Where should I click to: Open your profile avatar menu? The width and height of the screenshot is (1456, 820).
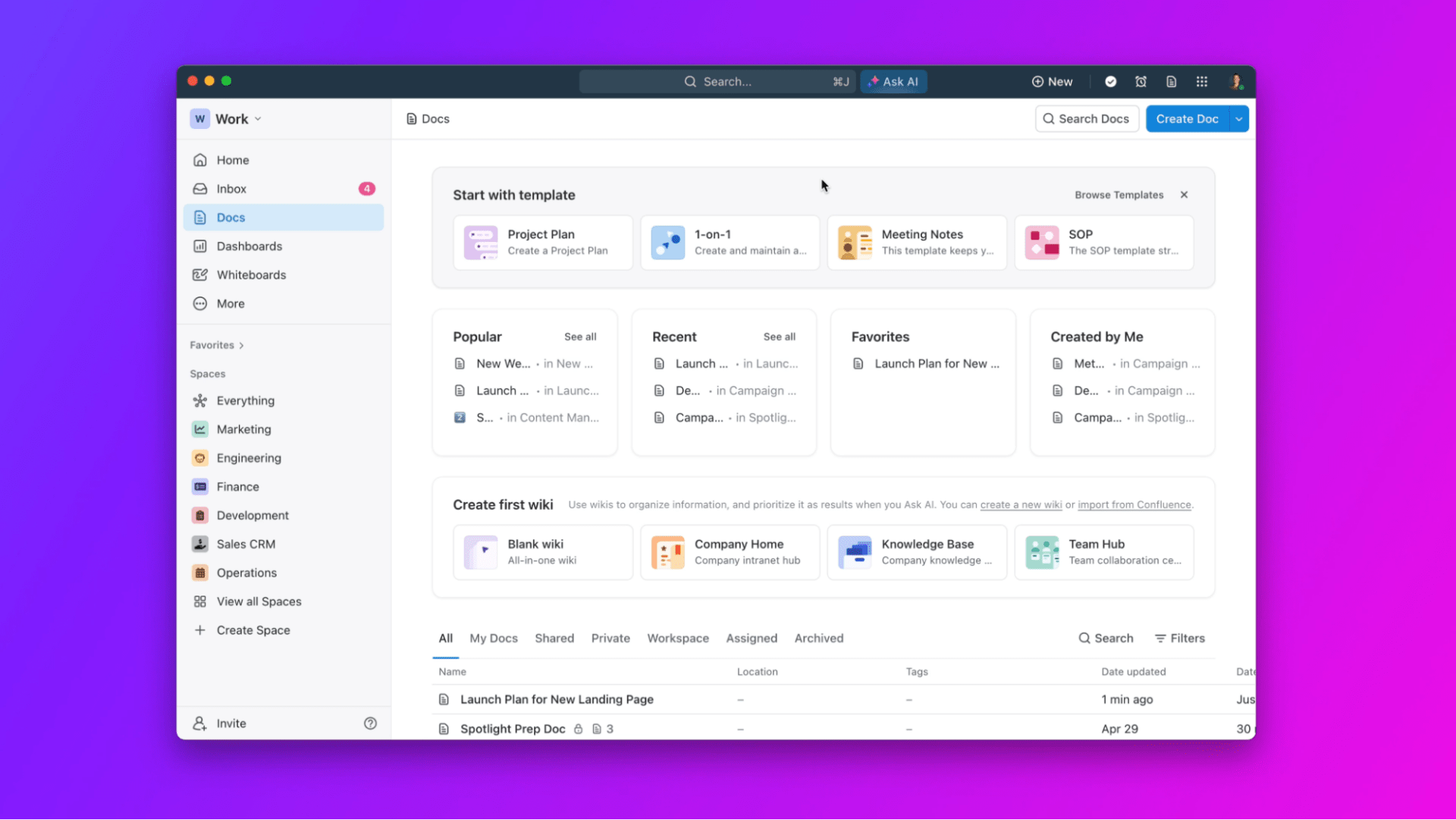1237,81
